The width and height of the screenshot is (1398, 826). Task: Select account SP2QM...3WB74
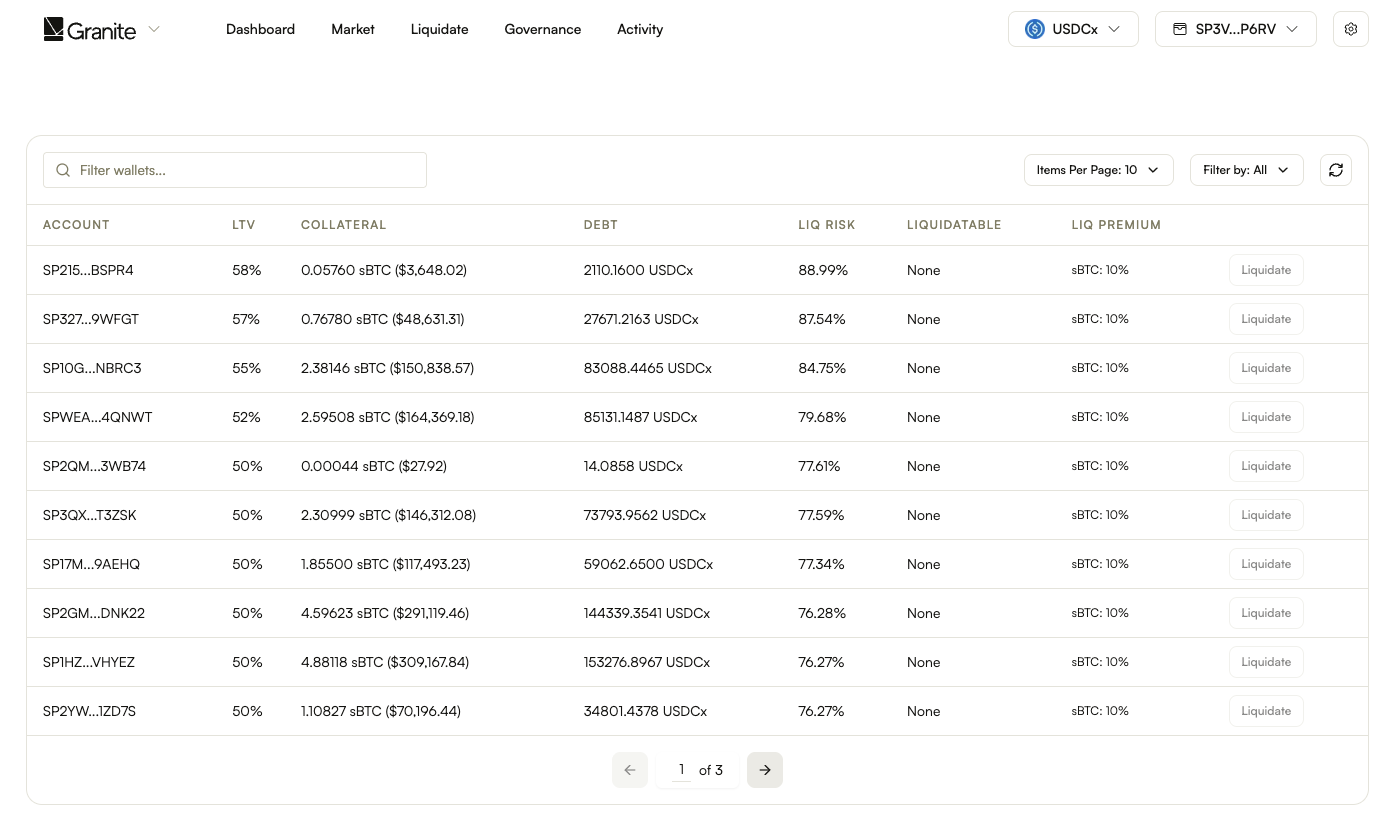(94, 466)
